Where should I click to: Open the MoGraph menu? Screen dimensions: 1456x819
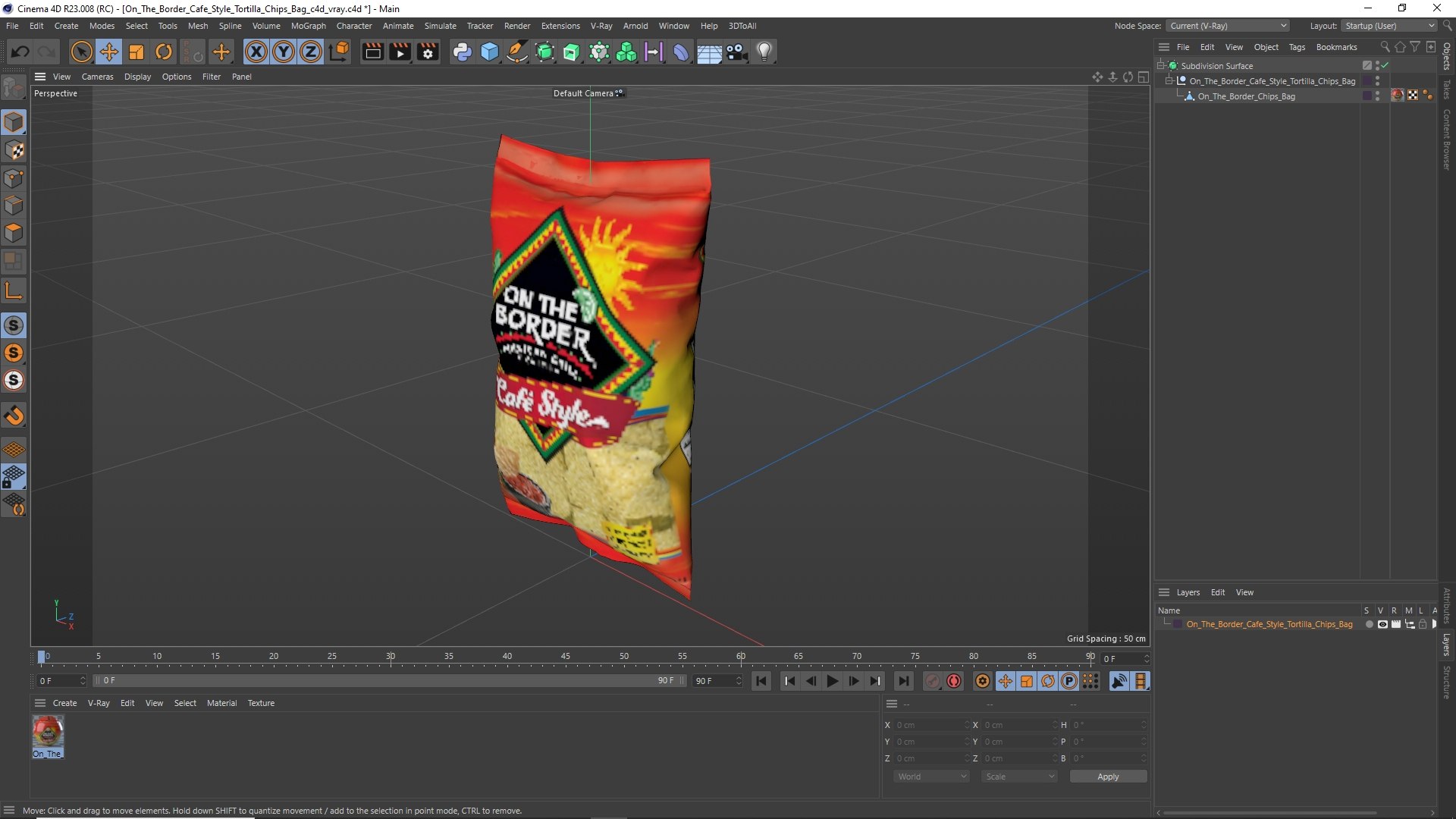[x=308, y=26]
